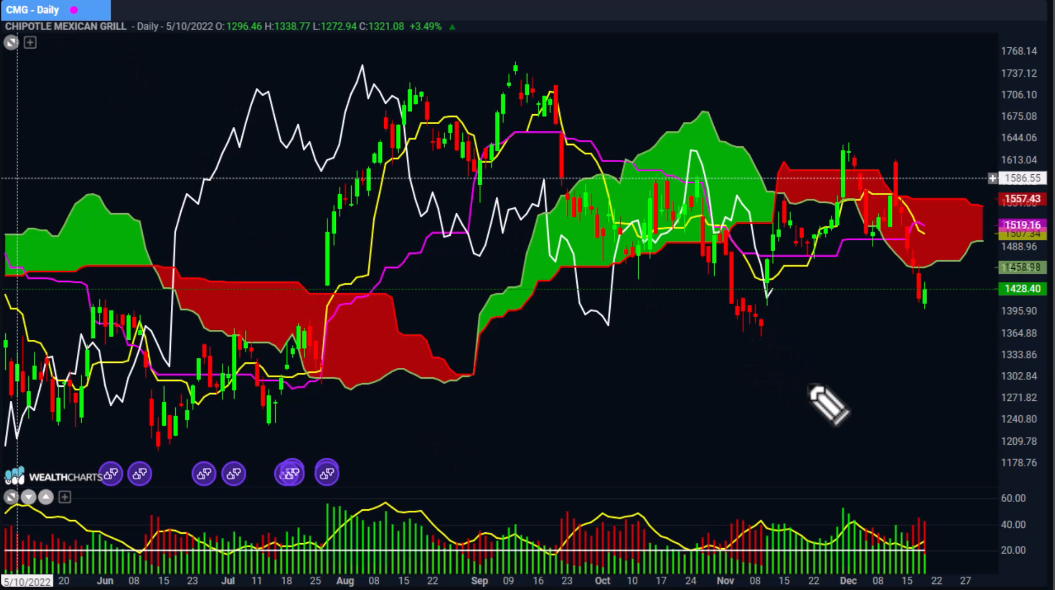Maximize the lower indicator panel

pyautogui.click(x=11, y=497)
